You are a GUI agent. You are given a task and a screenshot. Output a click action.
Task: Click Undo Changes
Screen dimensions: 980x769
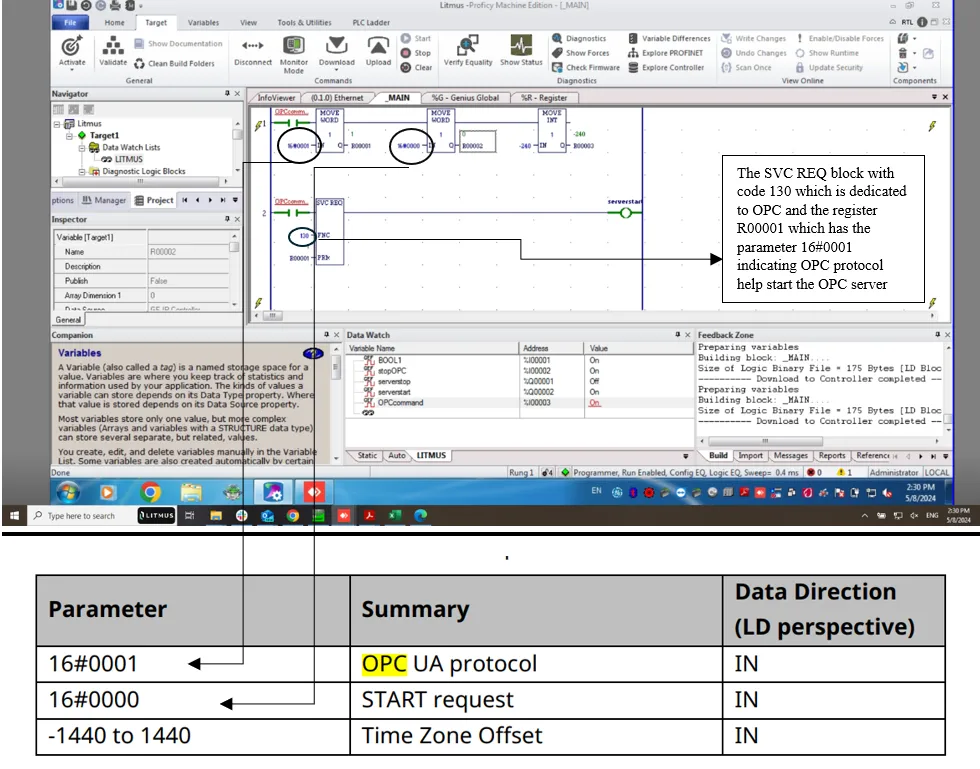754,53
